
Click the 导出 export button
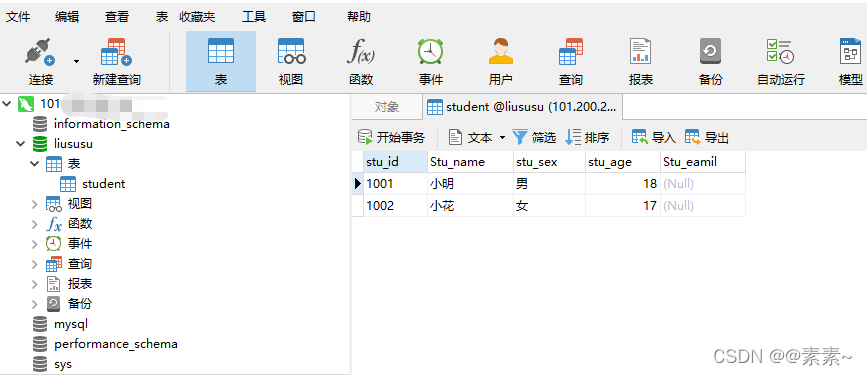pos(707,137)
